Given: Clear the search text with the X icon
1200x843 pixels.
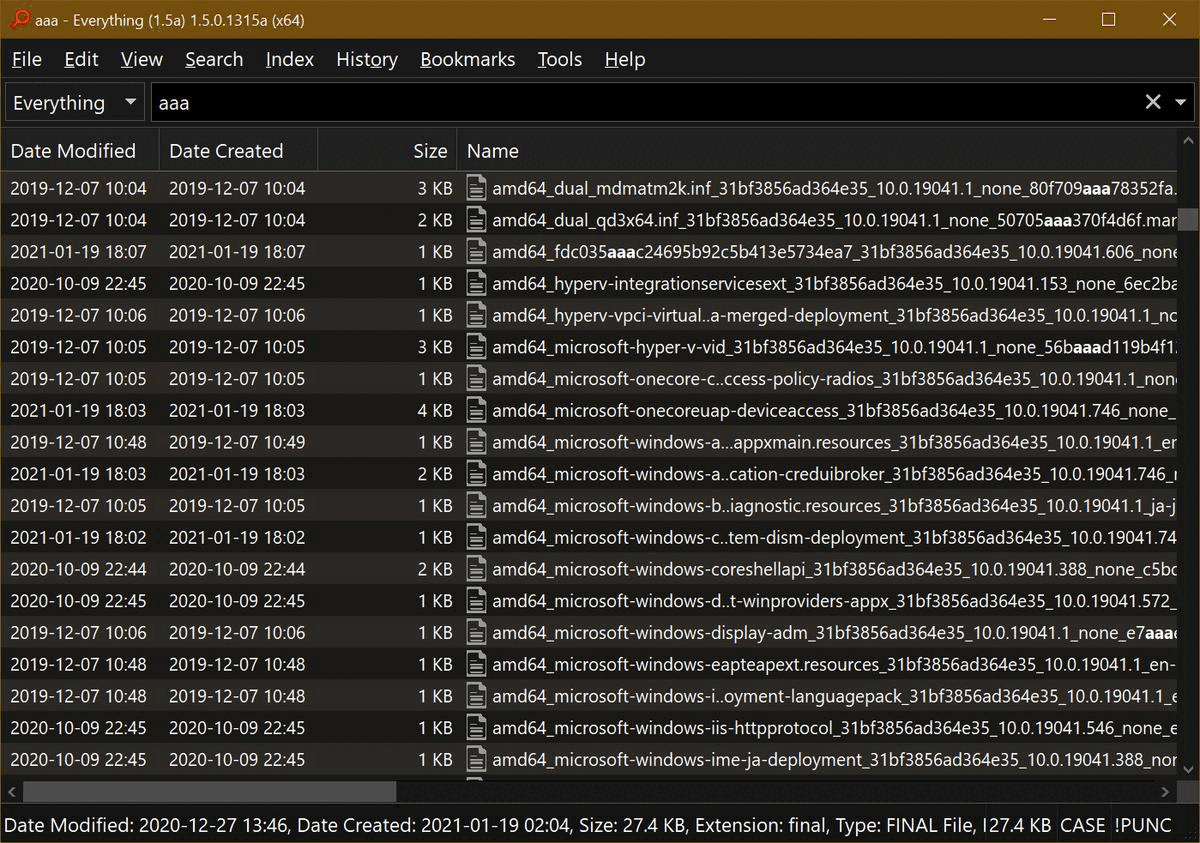Looking at the screenshot, I should coord(1153,102).
